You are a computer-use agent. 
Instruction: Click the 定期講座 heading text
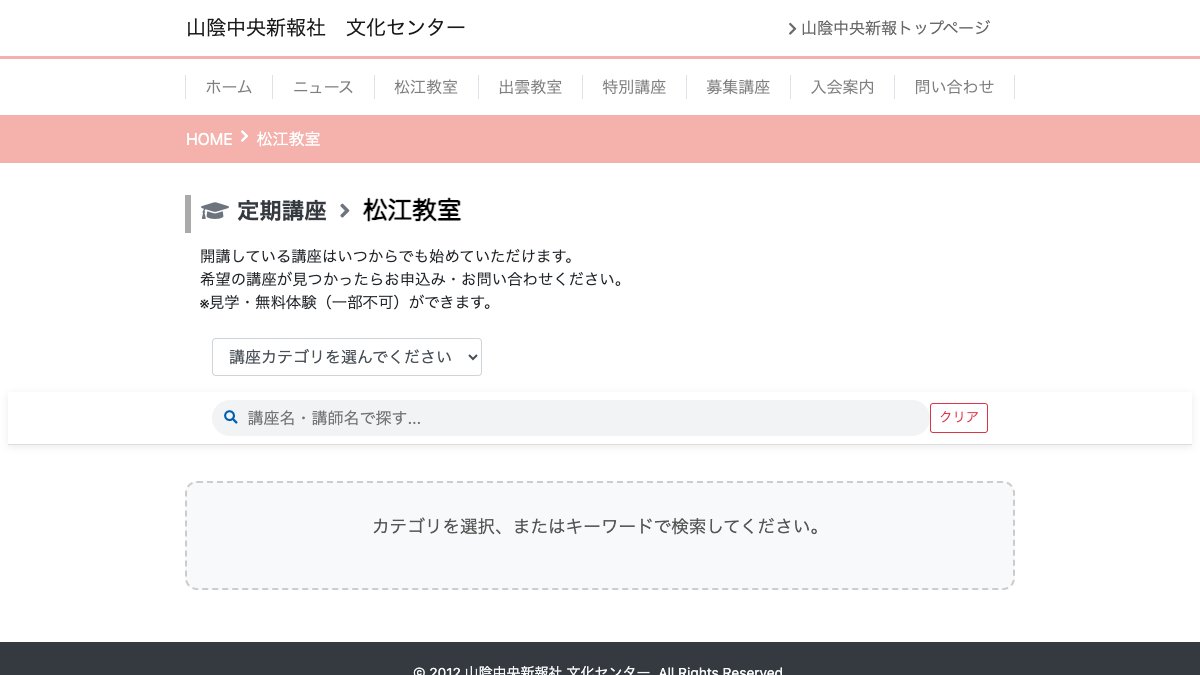click(282, 211)
